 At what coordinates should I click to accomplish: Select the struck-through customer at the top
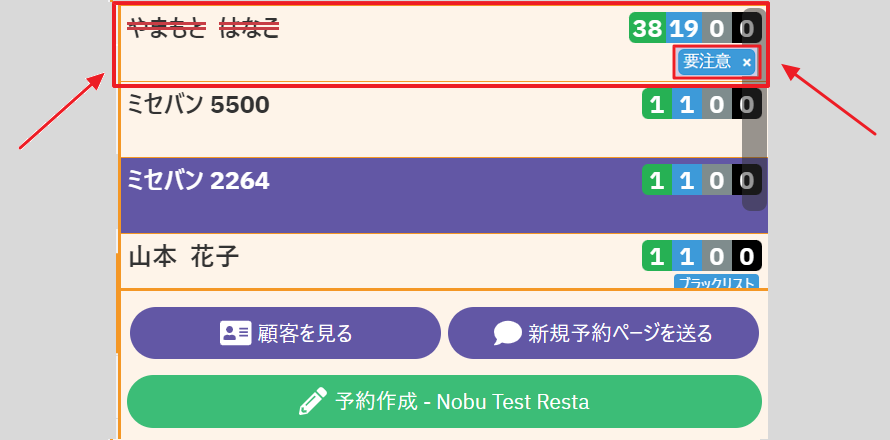(203, 29)
